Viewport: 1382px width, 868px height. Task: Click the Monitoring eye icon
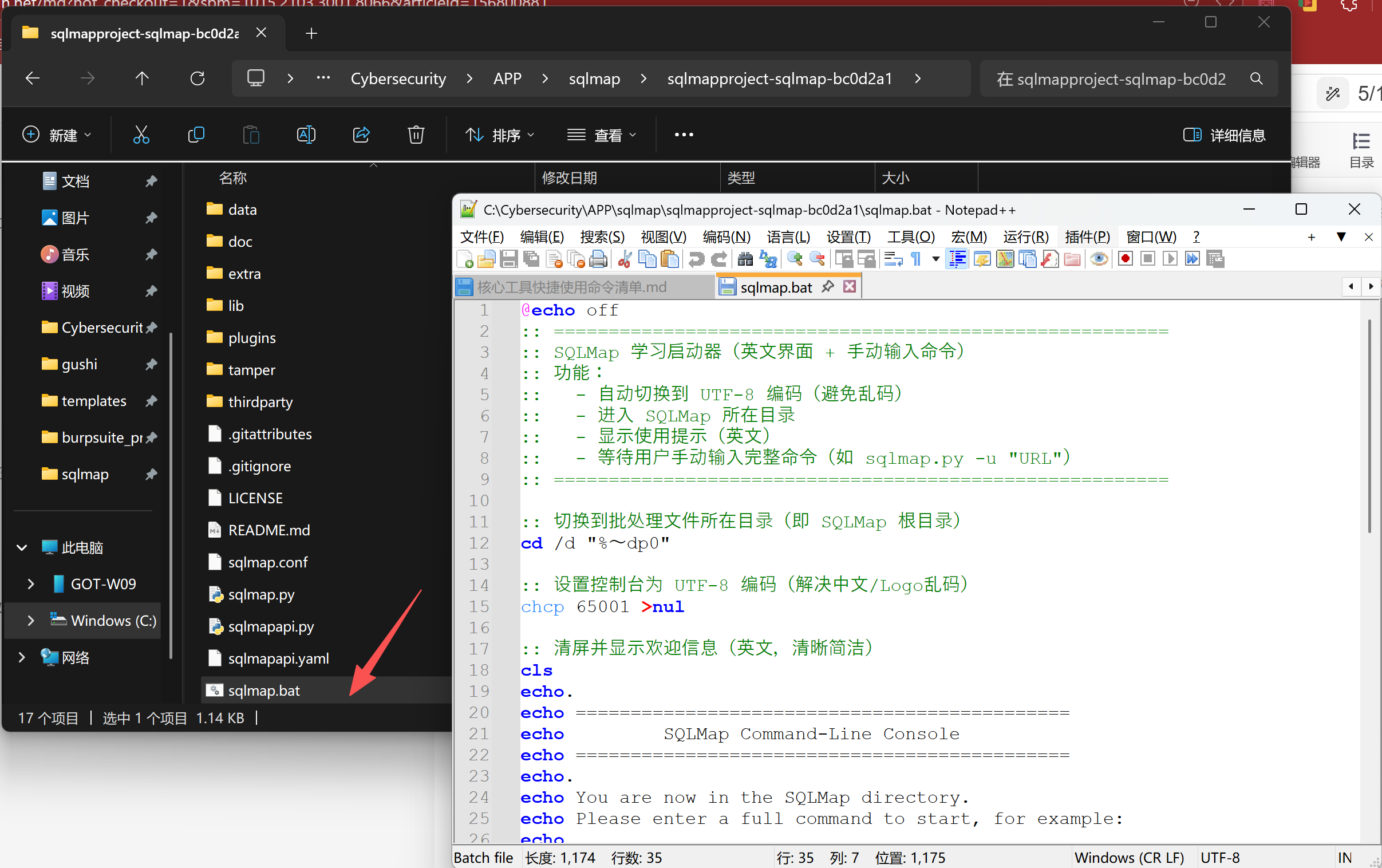[1099, 259]
